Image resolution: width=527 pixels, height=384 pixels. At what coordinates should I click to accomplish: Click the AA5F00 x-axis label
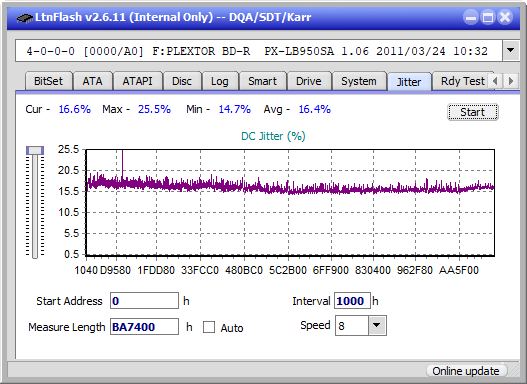pyautogui.click(x=459, y=270)
